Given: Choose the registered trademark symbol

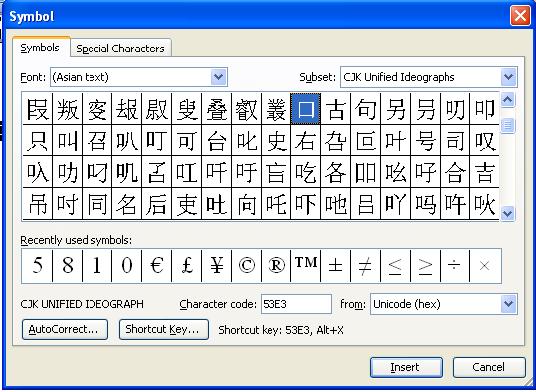Looking at the screenshot, I should (x=276, y=266).
